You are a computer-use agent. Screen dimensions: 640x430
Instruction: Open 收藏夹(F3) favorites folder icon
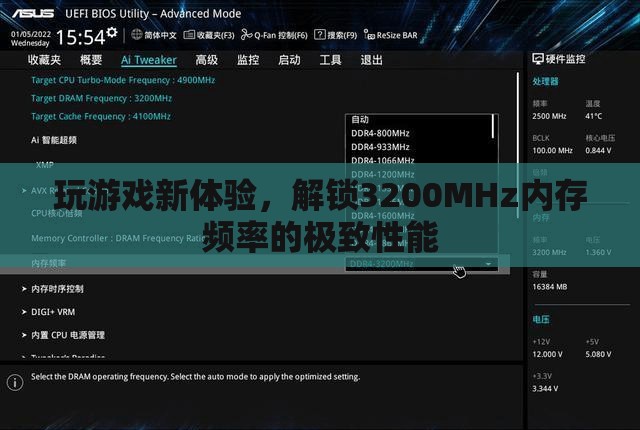coord(189,35)
